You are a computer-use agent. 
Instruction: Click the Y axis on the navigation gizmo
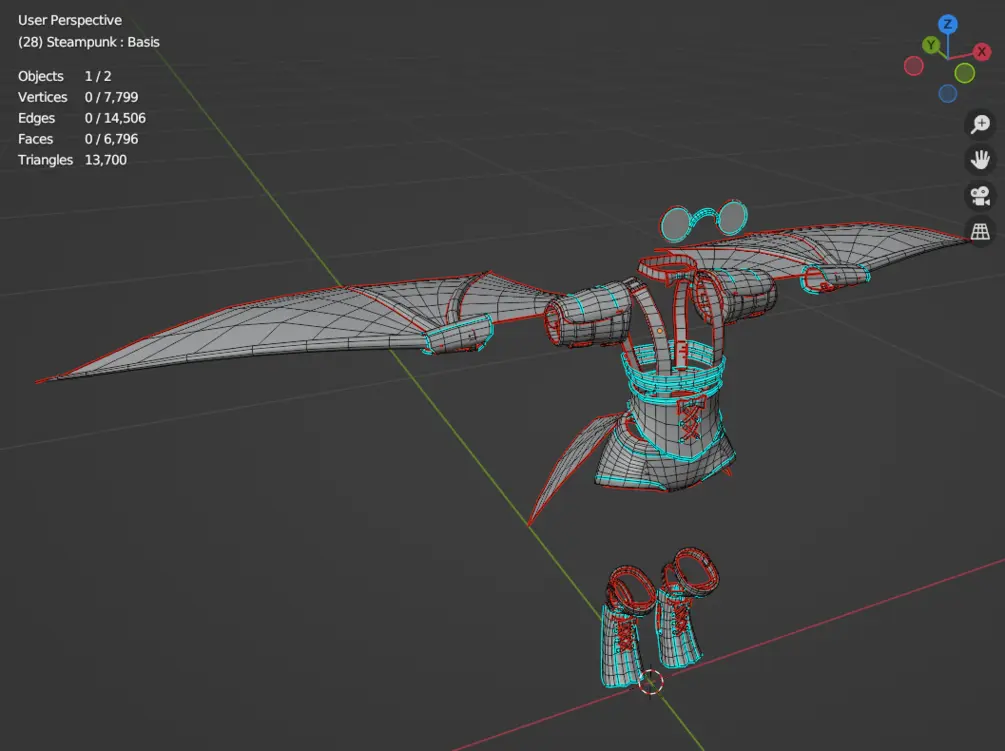pyautogui.click(x=931, y=45)
